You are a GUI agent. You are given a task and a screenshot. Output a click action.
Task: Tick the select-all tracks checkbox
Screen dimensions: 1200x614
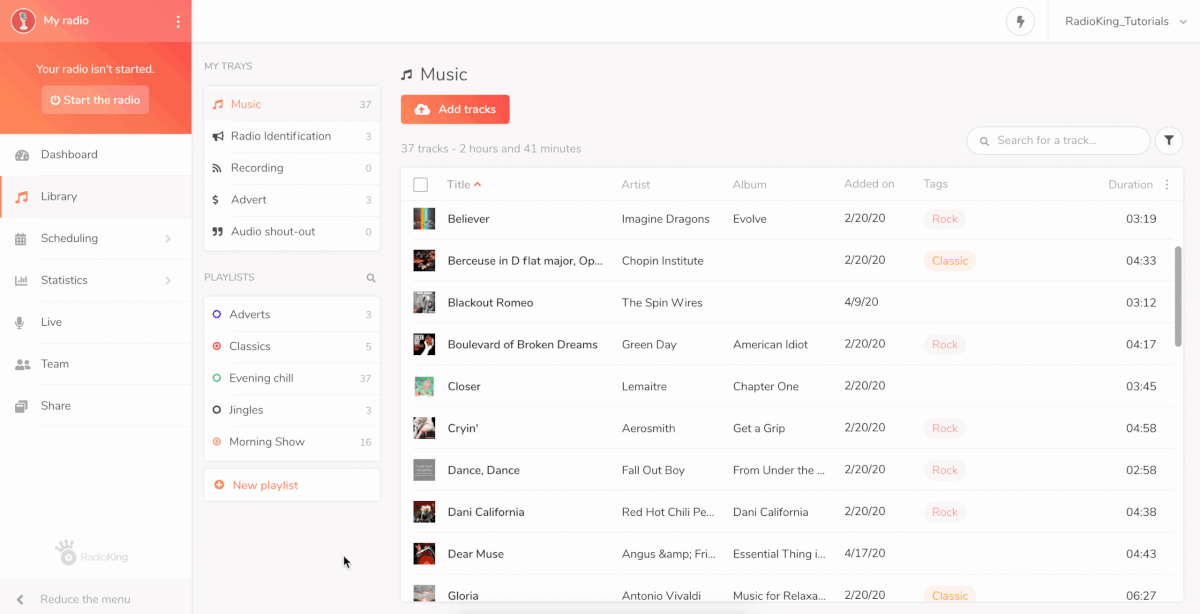pos(420,185)
